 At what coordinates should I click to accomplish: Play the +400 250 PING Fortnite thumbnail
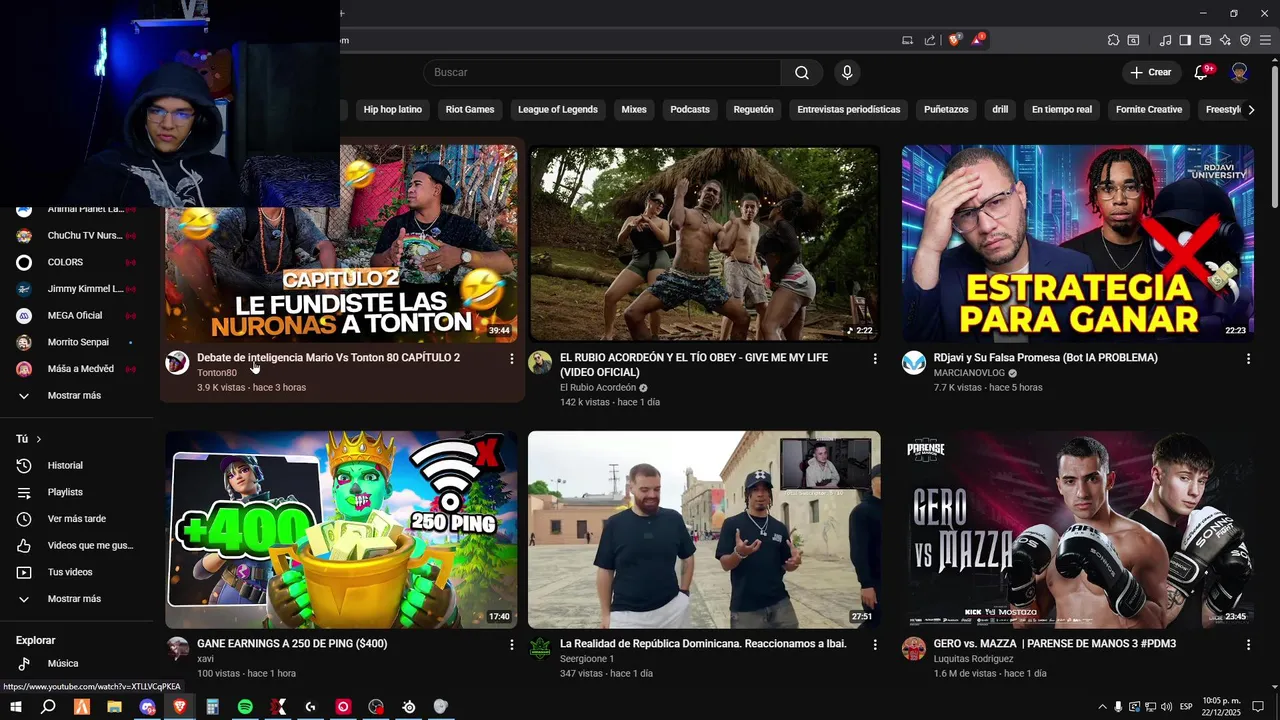coord(341,530)
